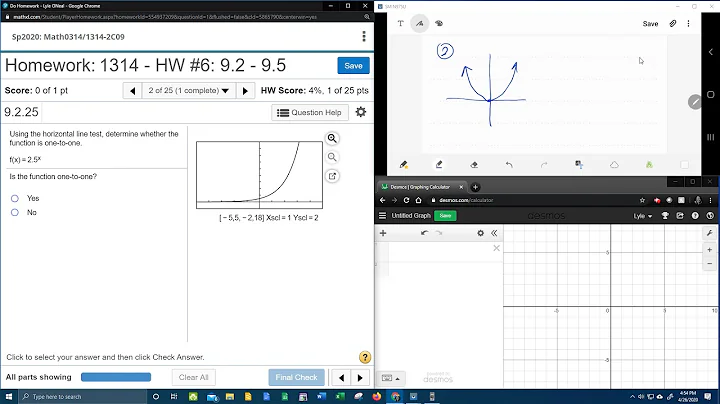Open the gear settings next to Question Help
The image size is (720, 404).
[x=361, y=112]
